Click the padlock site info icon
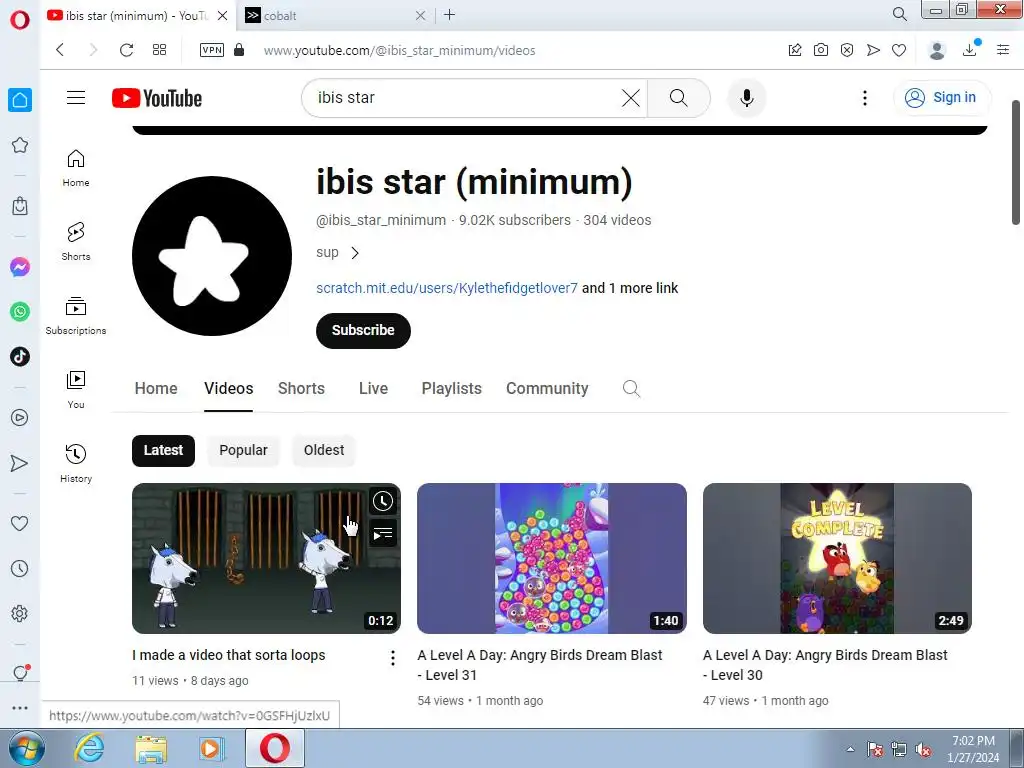Screen dimensions: 1024x768 point(239,50)
